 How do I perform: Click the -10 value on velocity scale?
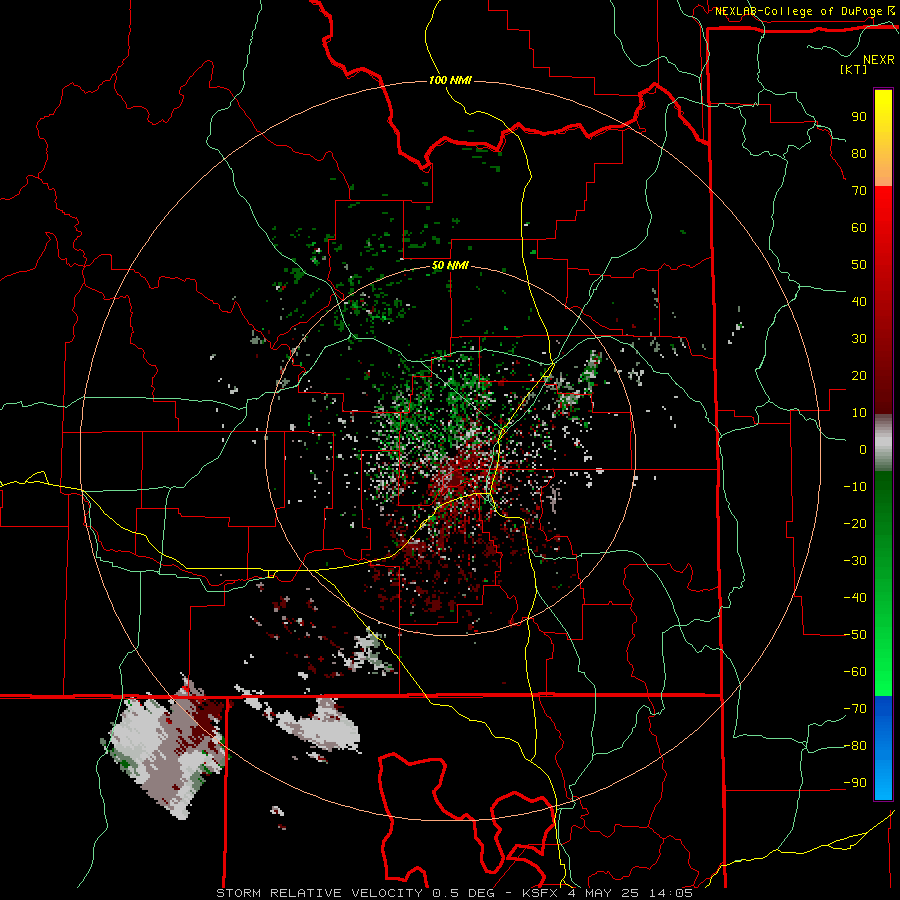(x=855, y=487)
